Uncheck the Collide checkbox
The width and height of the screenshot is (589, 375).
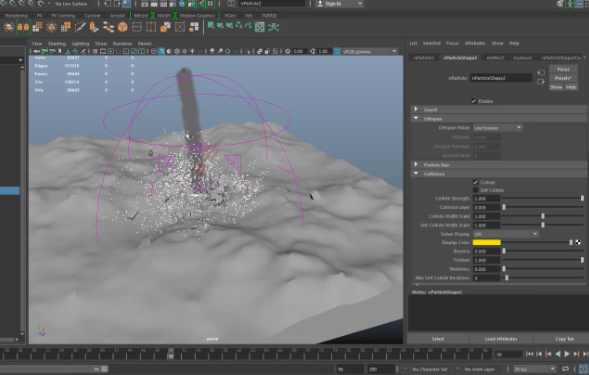click(x=476, y=183)
